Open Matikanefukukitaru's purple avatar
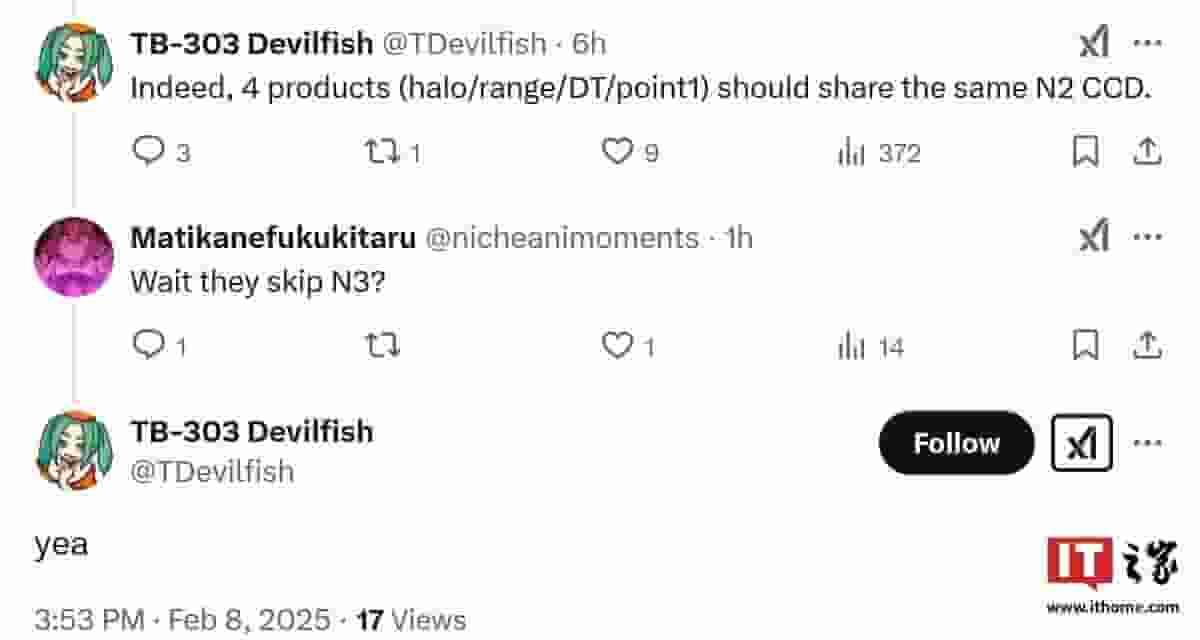This screenshot has width=1200, height=640. [73, 257]
